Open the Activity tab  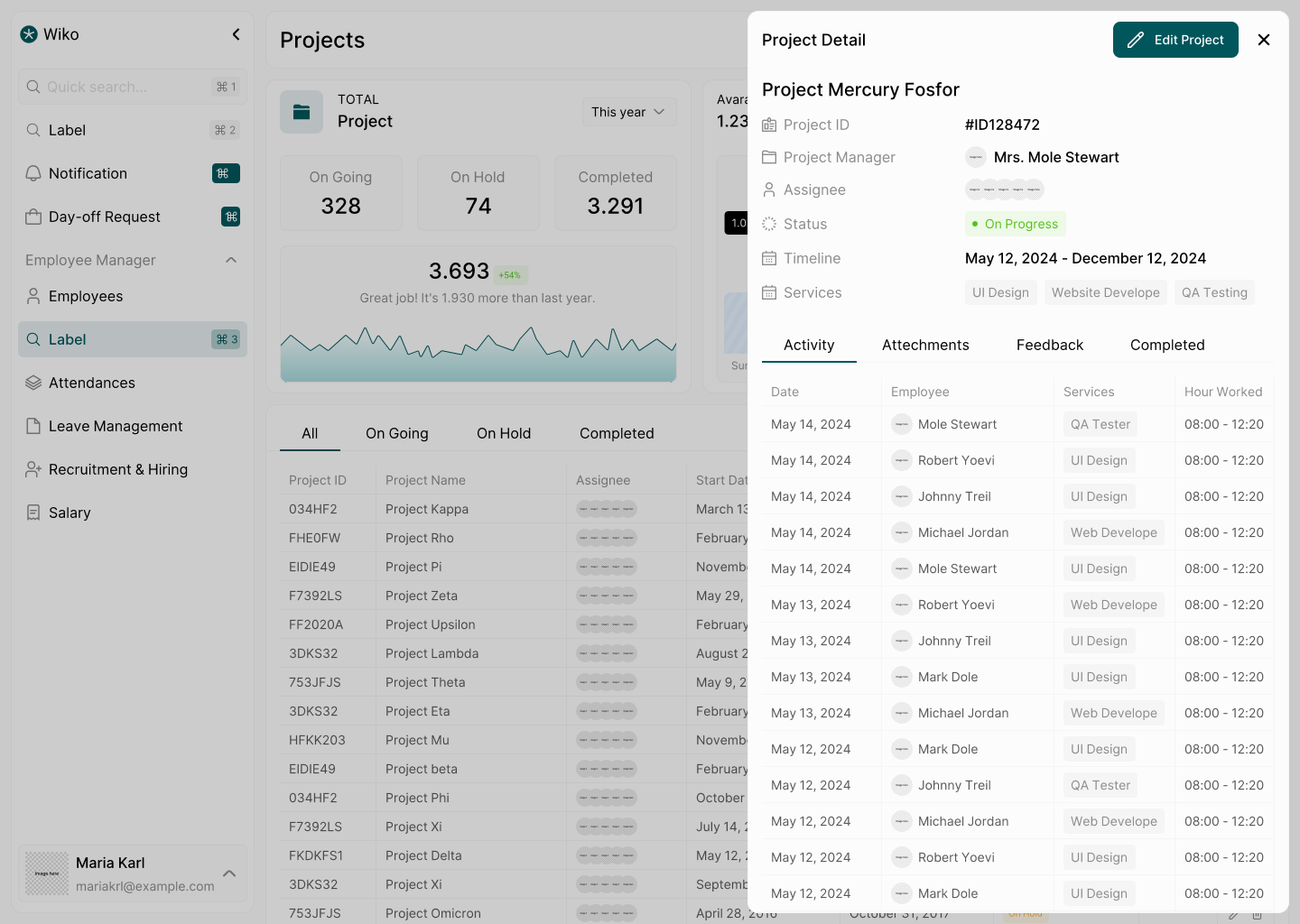[x=809, y=345]
